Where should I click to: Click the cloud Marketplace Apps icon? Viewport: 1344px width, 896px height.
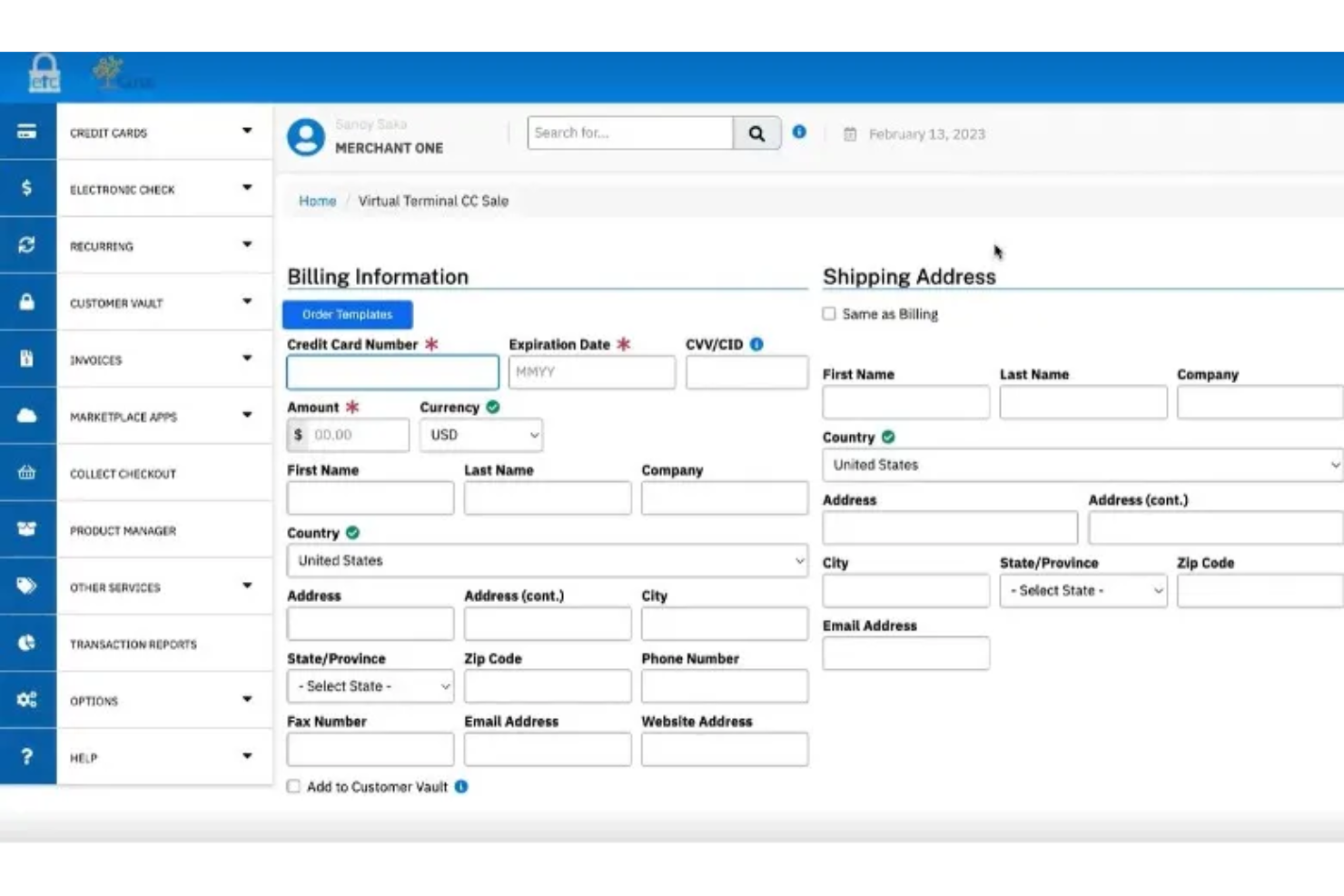coord(28,416)
